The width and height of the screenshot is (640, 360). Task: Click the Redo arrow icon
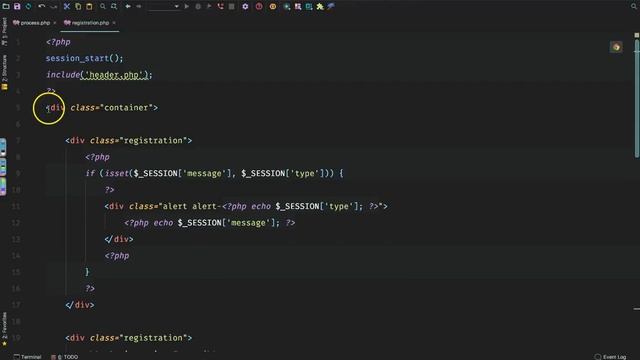coord(53,7)
